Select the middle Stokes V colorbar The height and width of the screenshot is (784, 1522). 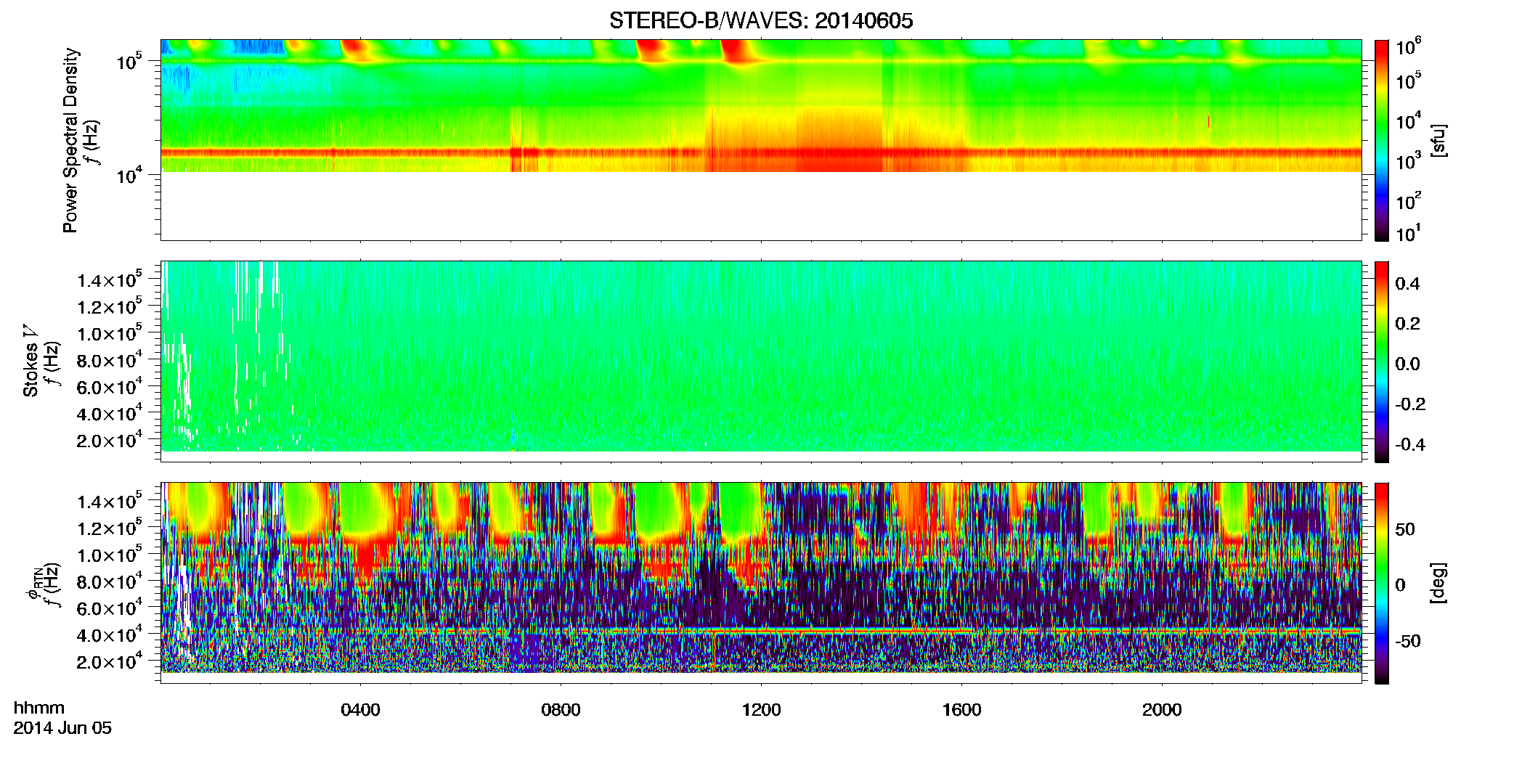pos(1381,362)
